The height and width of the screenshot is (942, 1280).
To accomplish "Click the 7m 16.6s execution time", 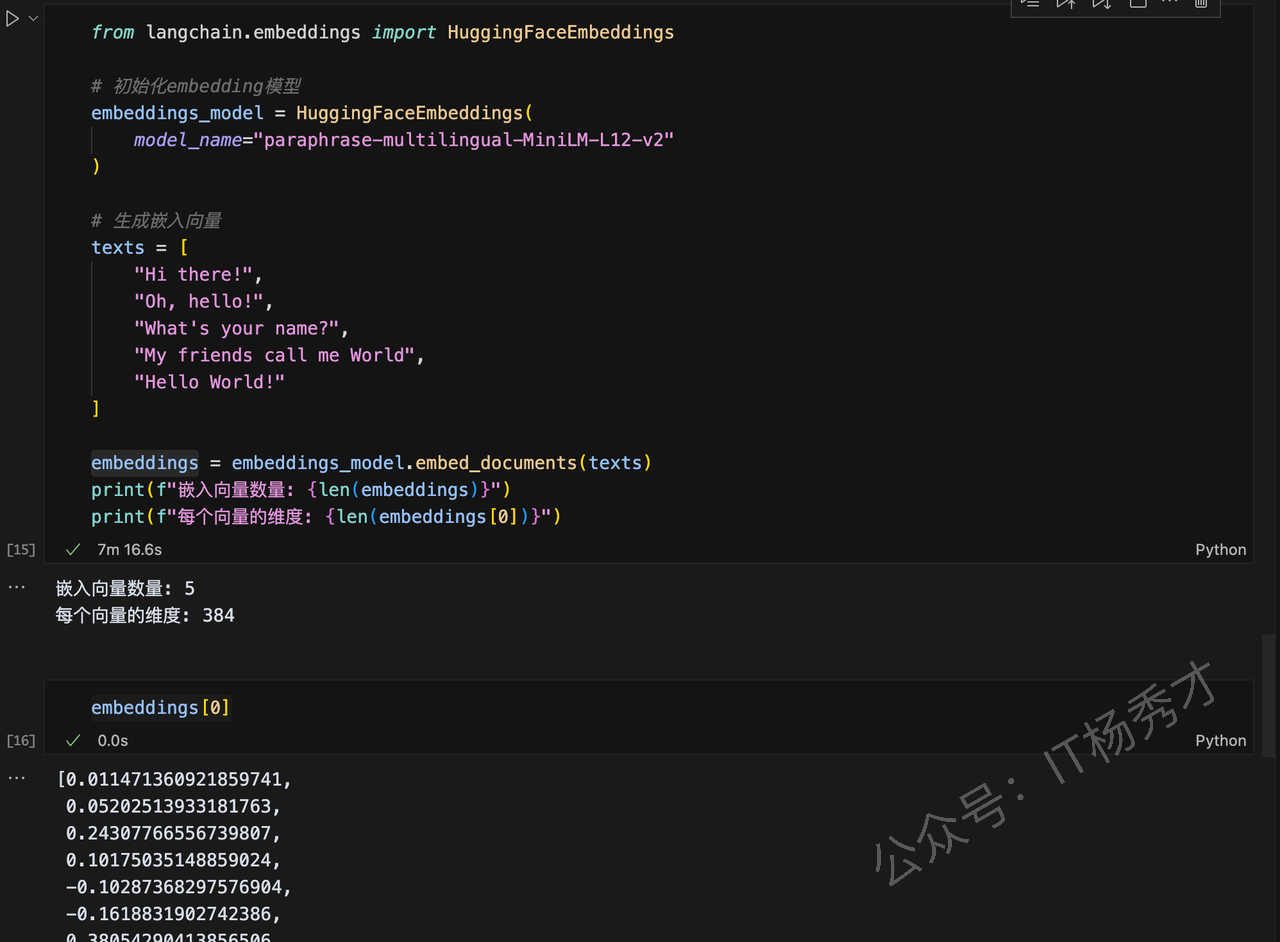I will [x=130, y=550].
